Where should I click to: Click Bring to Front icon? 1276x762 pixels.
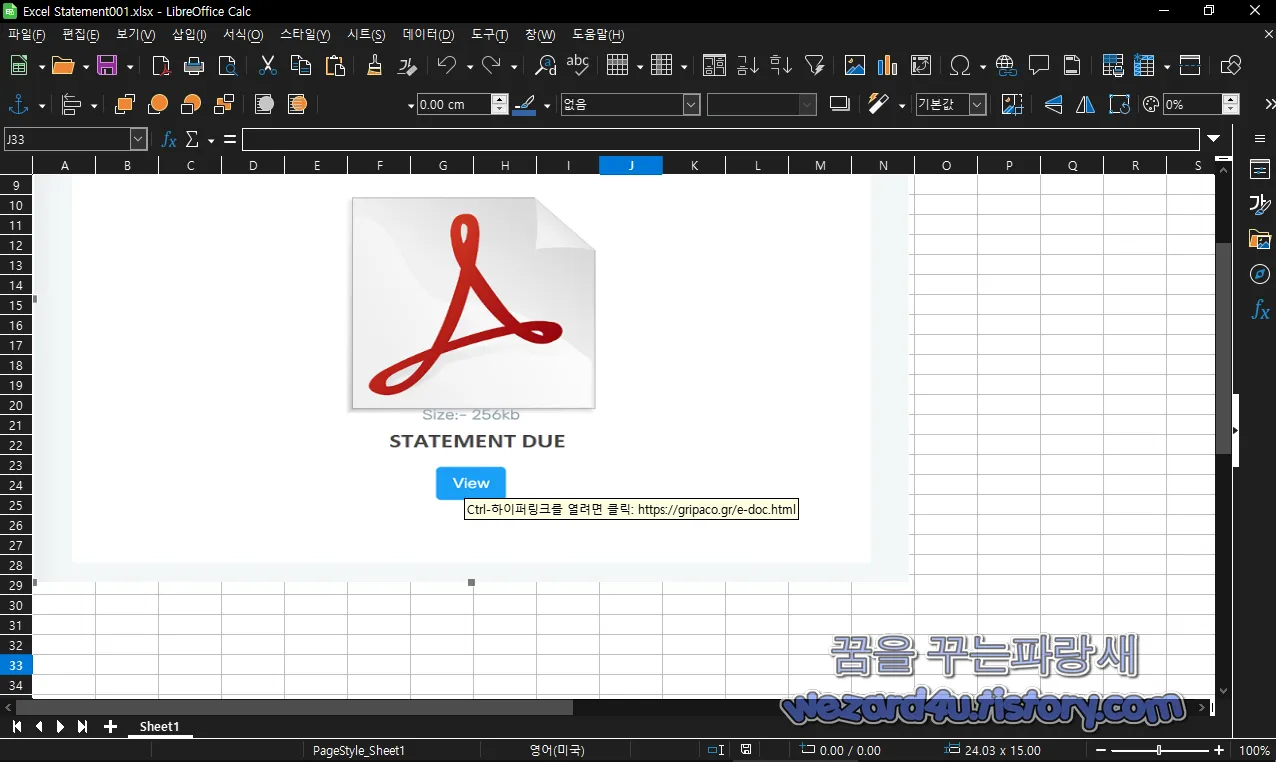click(125, 104)
